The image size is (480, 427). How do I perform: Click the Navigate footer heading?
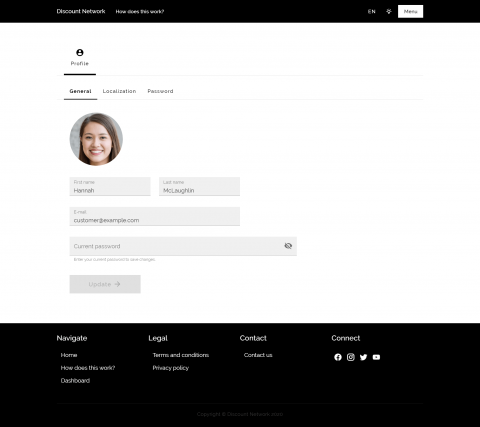72,338
